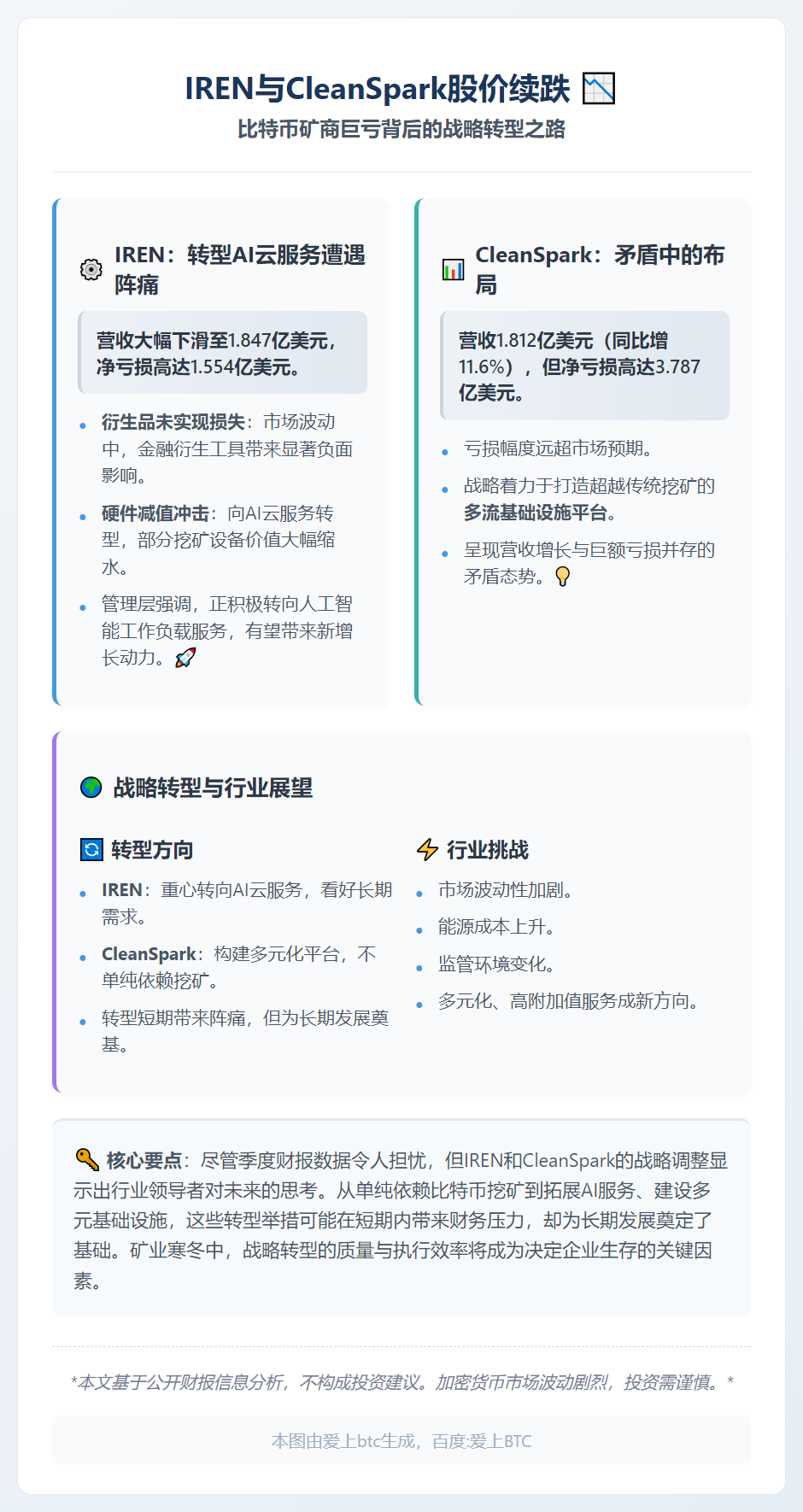Click the bullet 能源成本上升
This screenshot has width=803, height=1512.
496,926
